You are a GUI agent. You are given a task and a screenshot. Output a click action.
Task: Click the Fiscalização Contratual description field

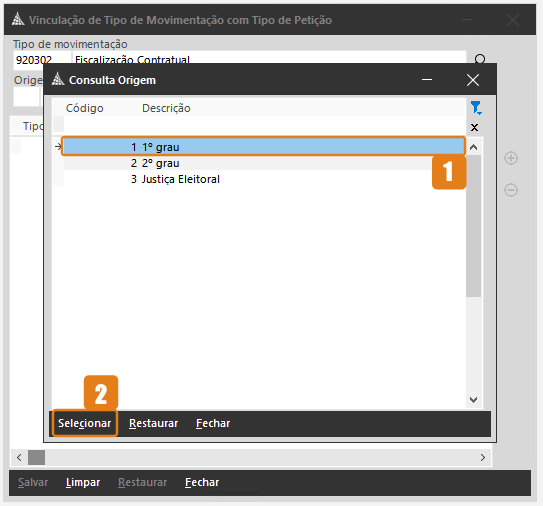pyautogui.click(x=269, y=58)
